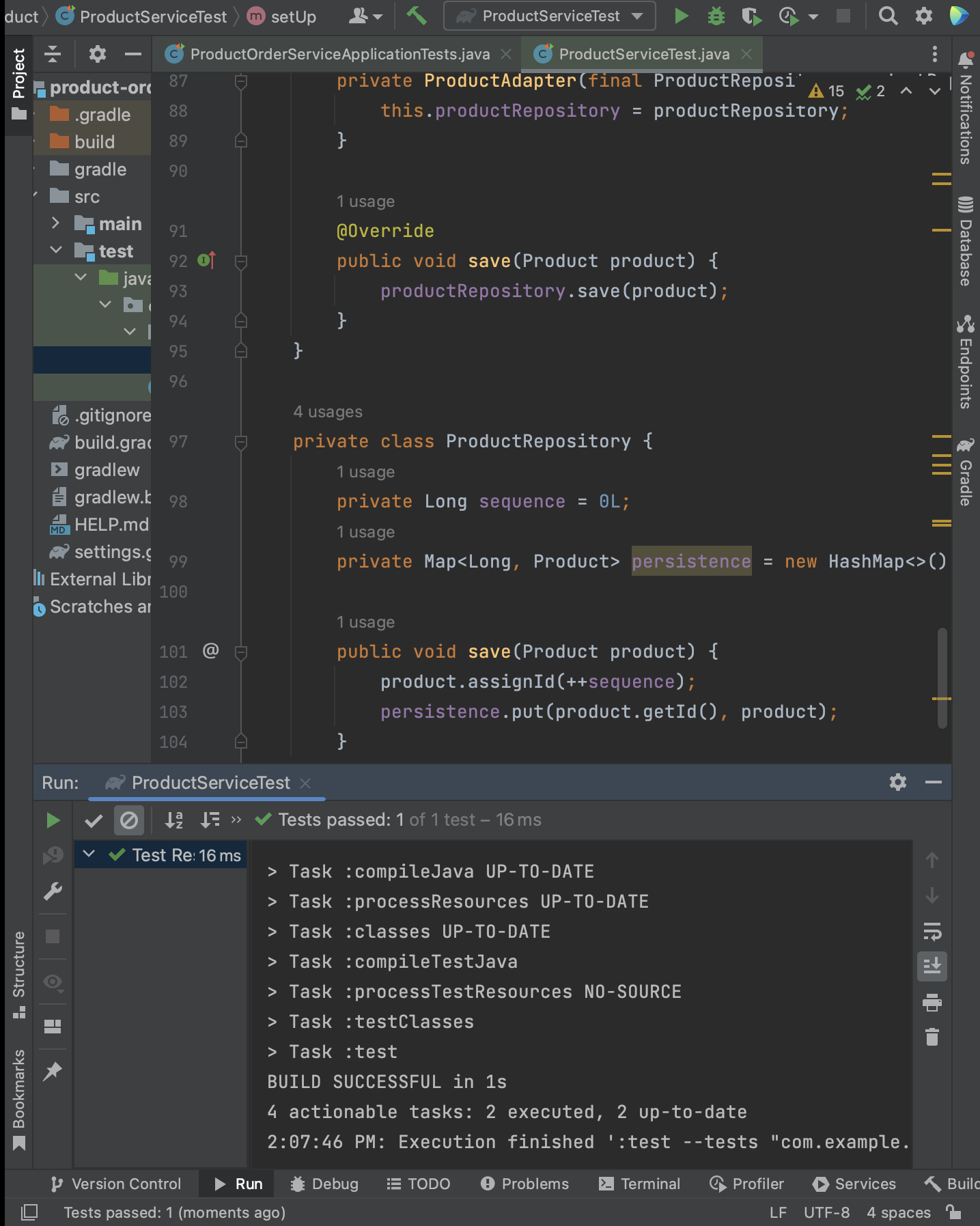This screenshot has width=980, height=1226.
Task: Toggle scroll to end of console
Action: pyautogui.click(x=932, y=966)
